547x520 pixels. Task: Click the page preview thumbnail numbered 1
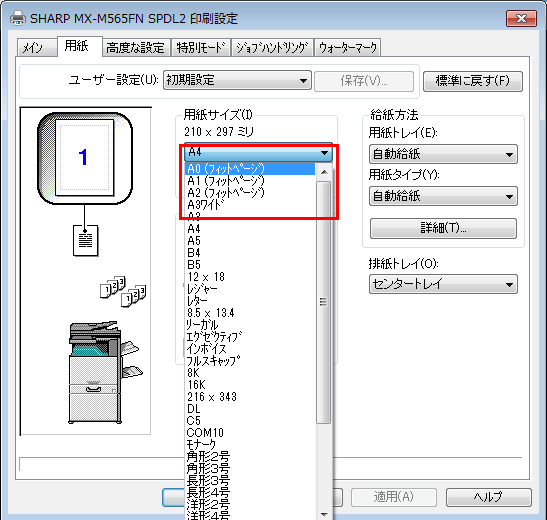(x=85, y=157)
